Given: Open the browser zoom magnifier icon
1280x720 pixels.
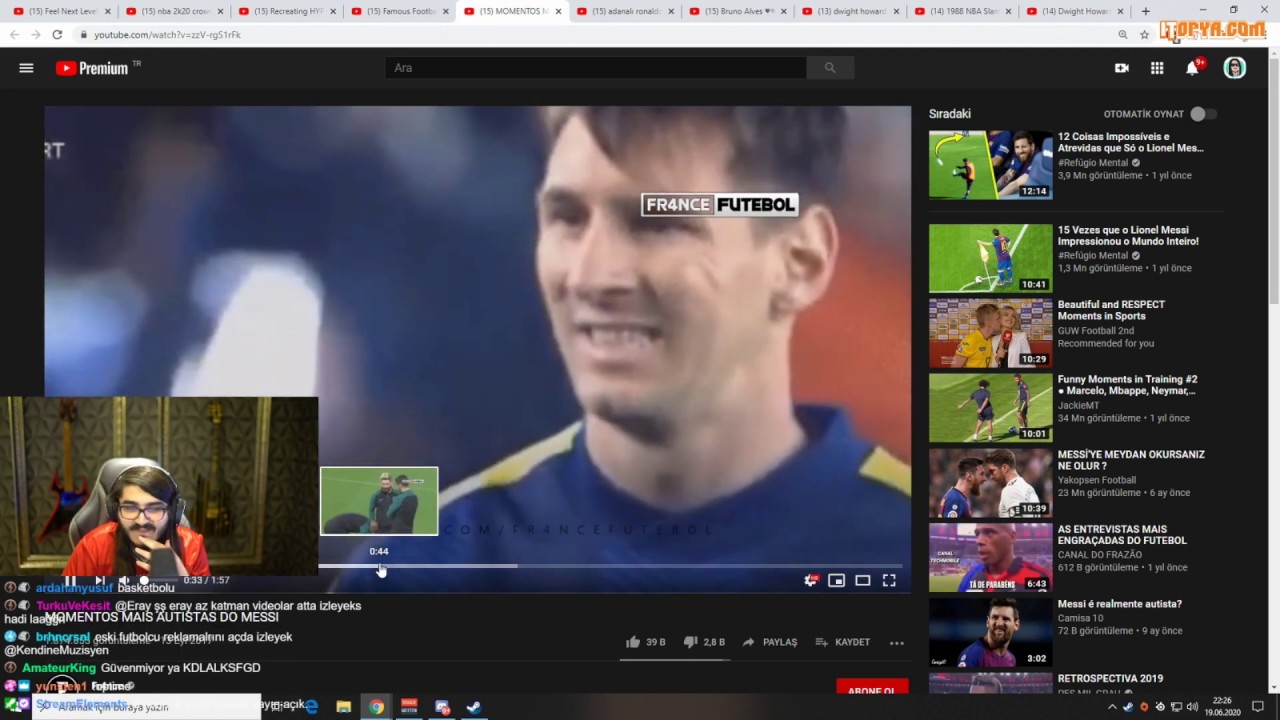Looking at the screenshot, I should click(x=1123, y=34).
